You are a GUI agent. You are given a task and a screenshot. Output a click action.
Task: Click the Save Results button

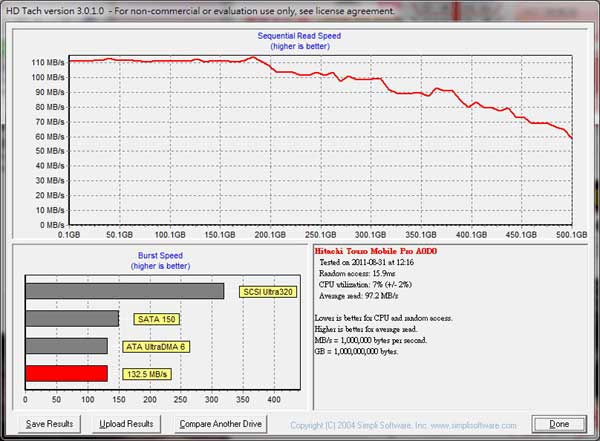pos(49,424)
